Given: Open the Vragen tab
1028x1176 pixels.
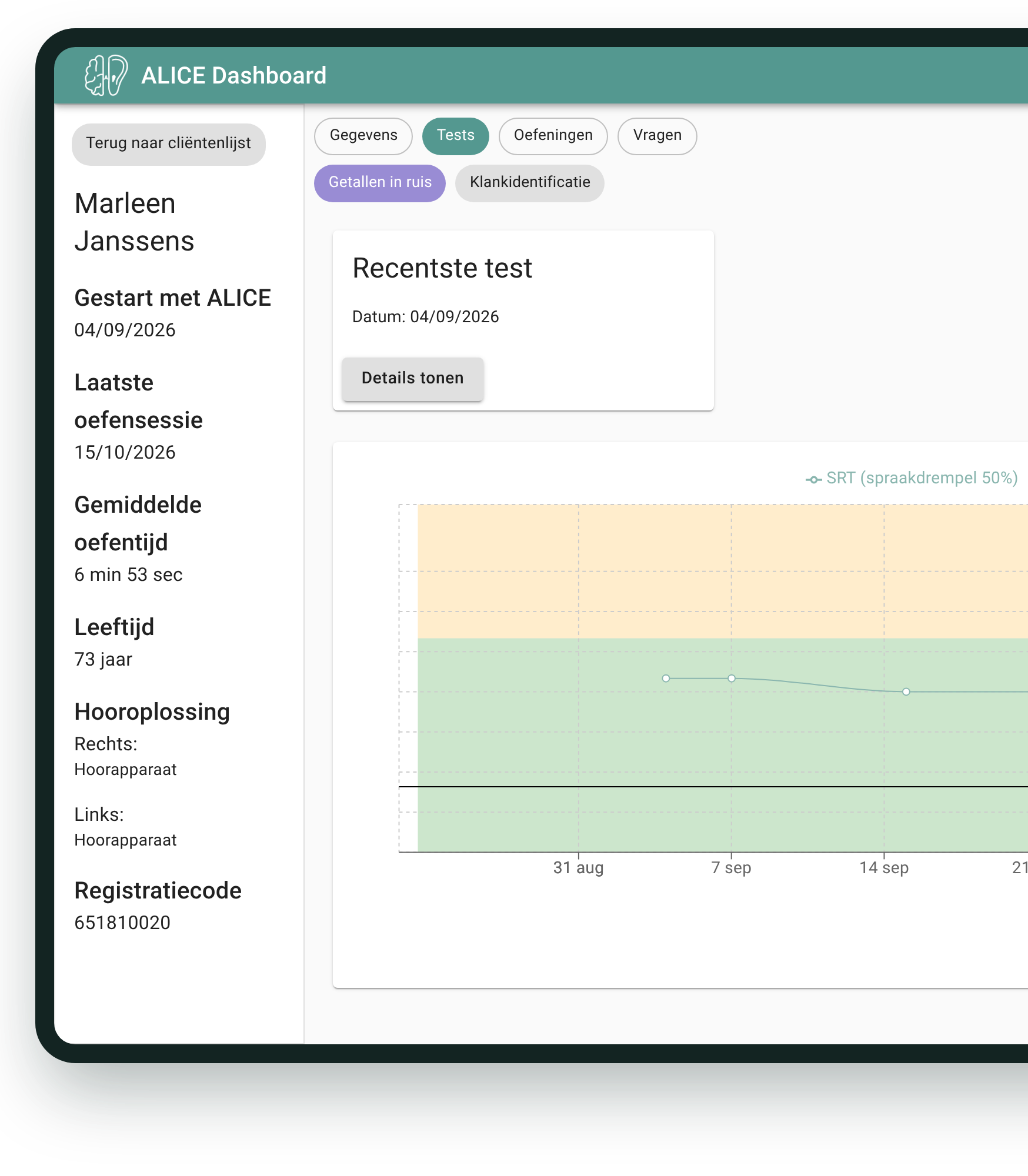Looking at the screenshot, I should point(657,136).
